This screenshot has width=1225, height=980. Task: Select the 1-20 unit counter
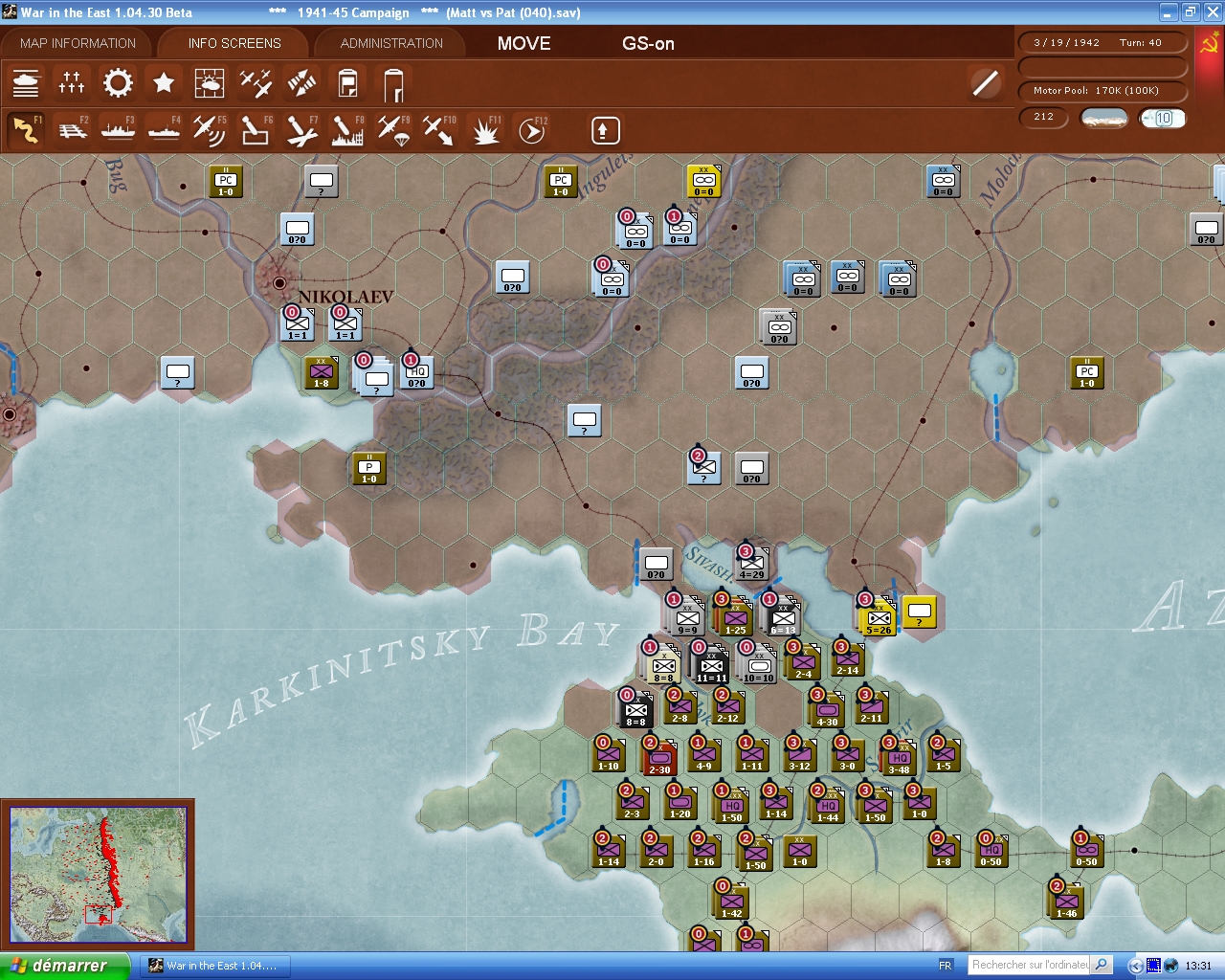pos(680,802)
